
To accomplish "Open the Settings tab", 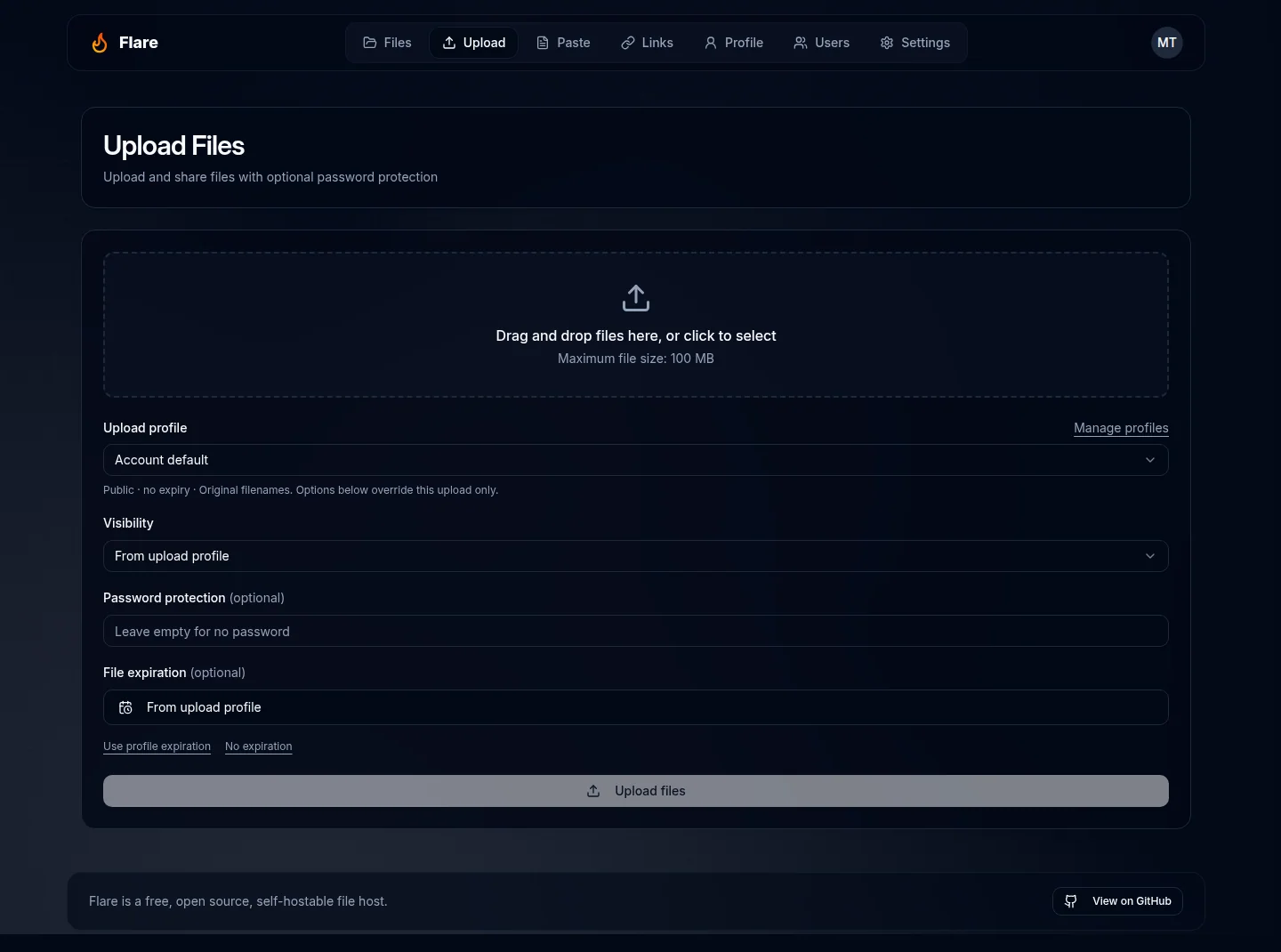I will 914,43.
